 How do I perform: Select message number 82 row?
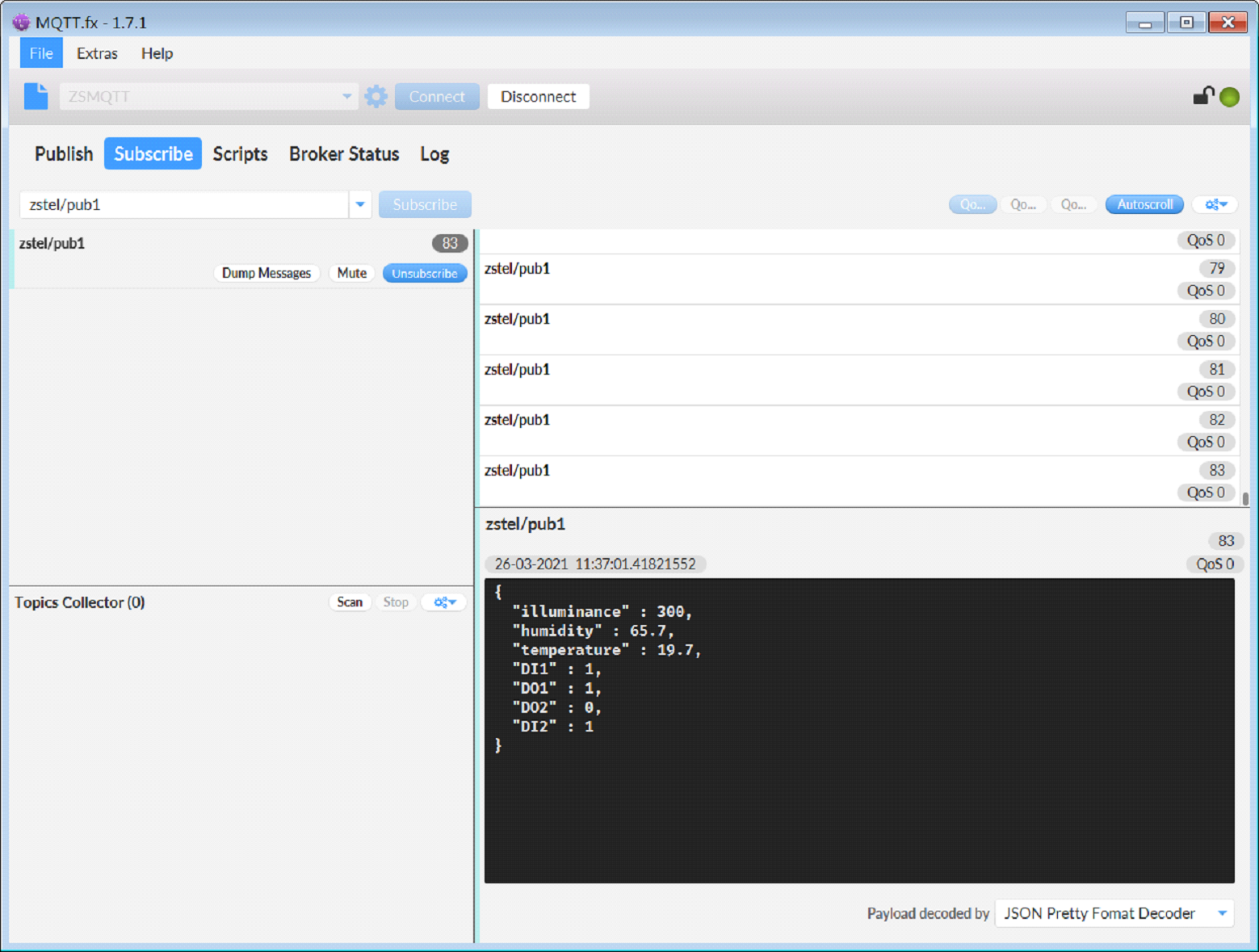point(860,430)
